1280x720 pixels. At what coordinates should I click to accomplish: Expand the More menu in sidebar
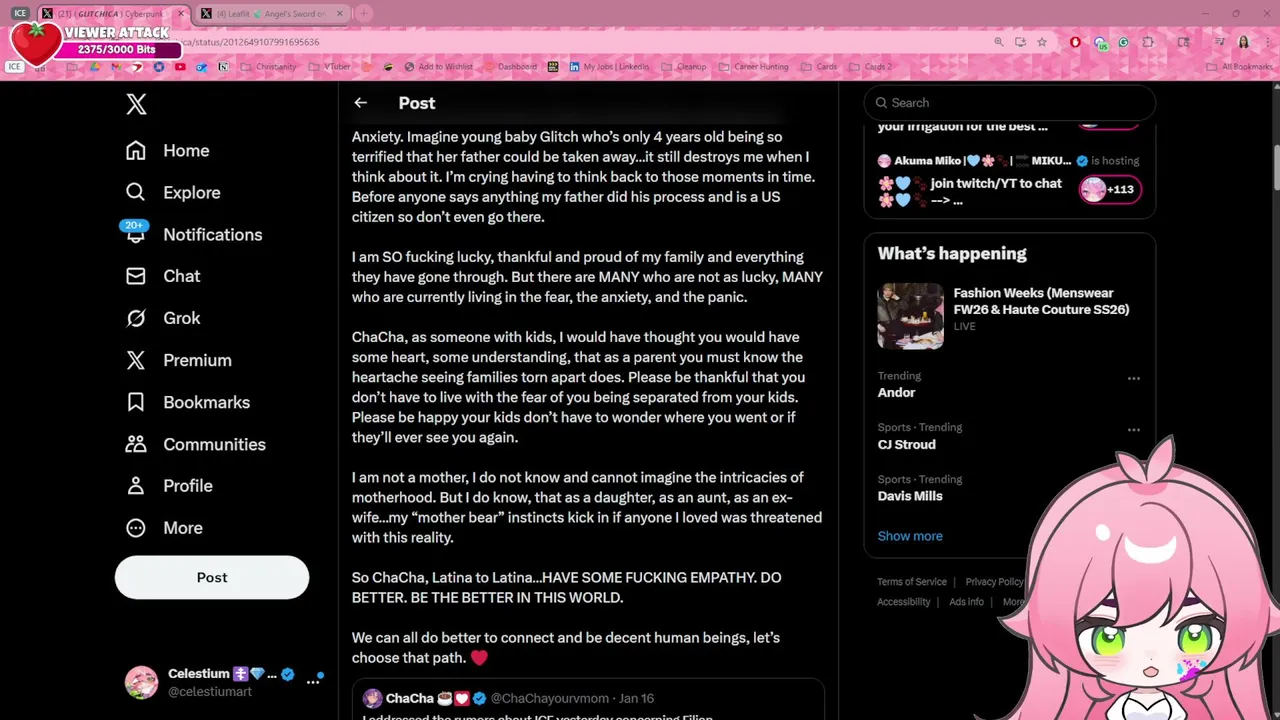click(x=164, y=528)
